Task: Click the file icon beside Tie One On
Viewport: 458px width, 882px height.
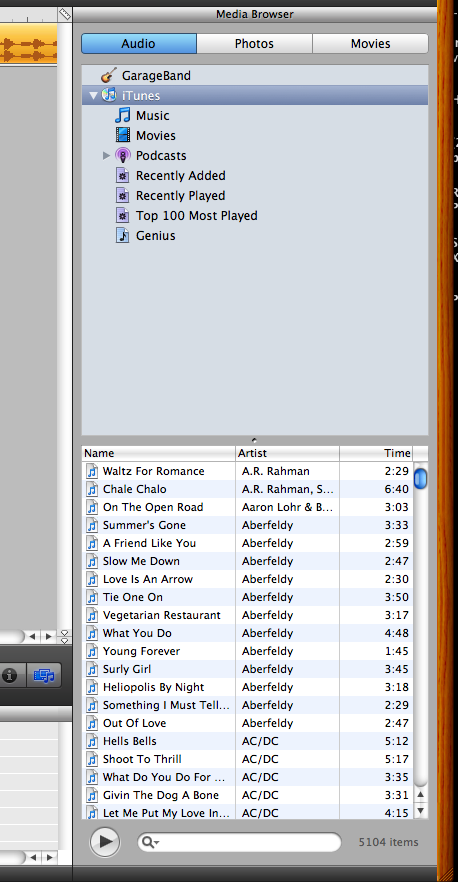Action: (x=92, y=597)
